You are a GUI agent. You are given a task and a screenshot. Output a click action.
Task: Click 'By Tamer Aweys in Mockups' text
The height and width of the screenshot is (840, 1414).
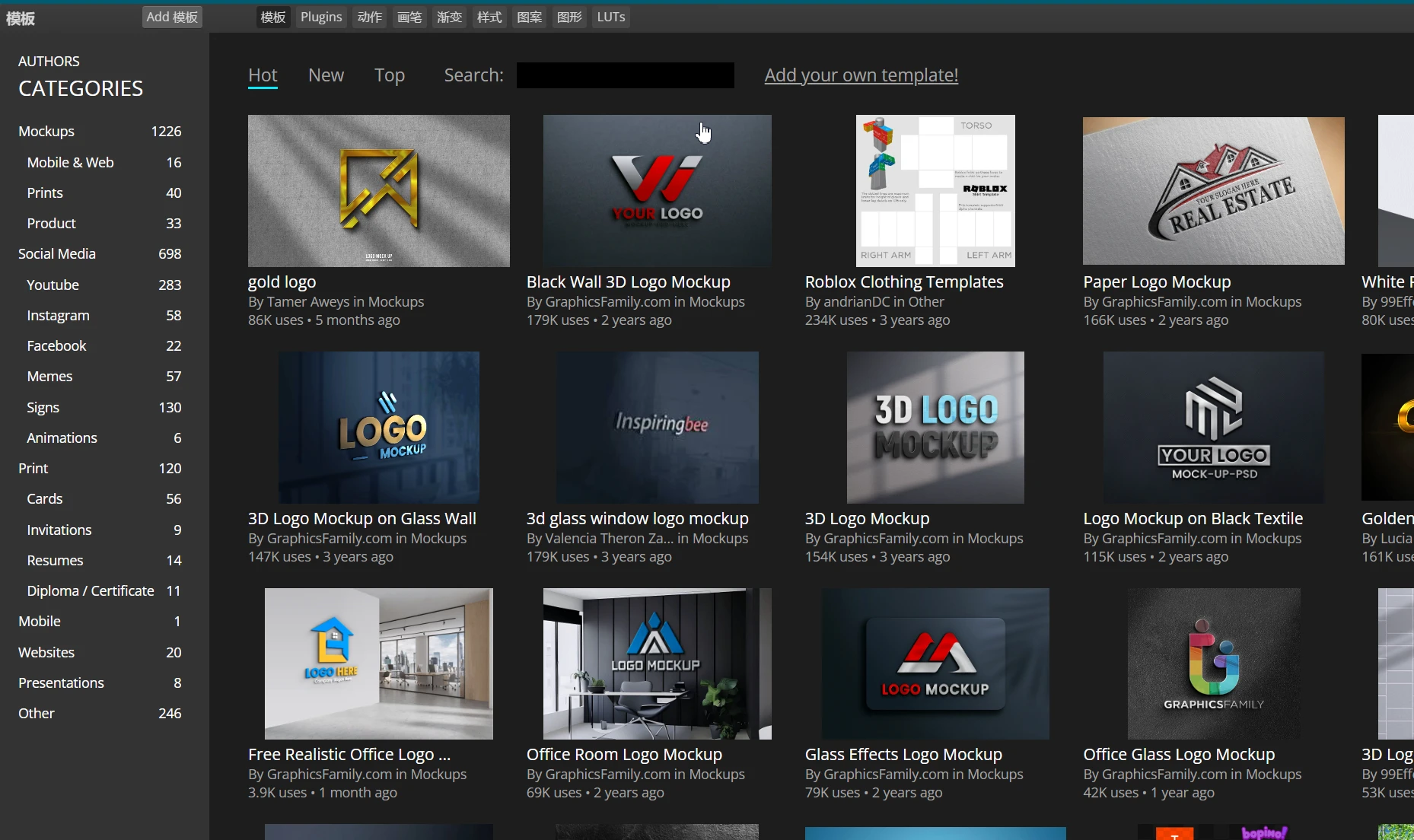coord(336,302)
